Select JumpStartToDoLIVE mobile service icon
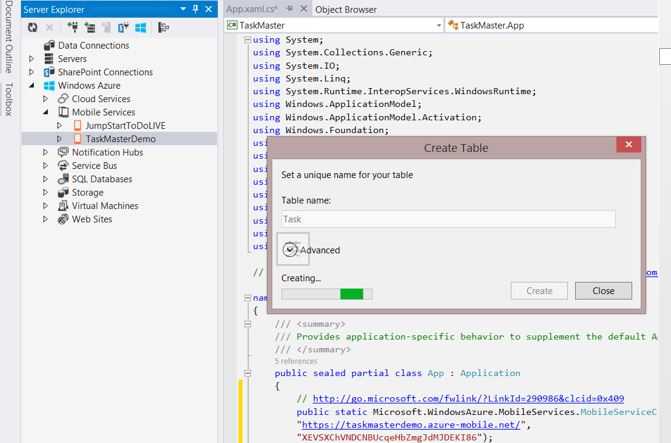Screen dimensions: 671x443 tap(77, 125)
